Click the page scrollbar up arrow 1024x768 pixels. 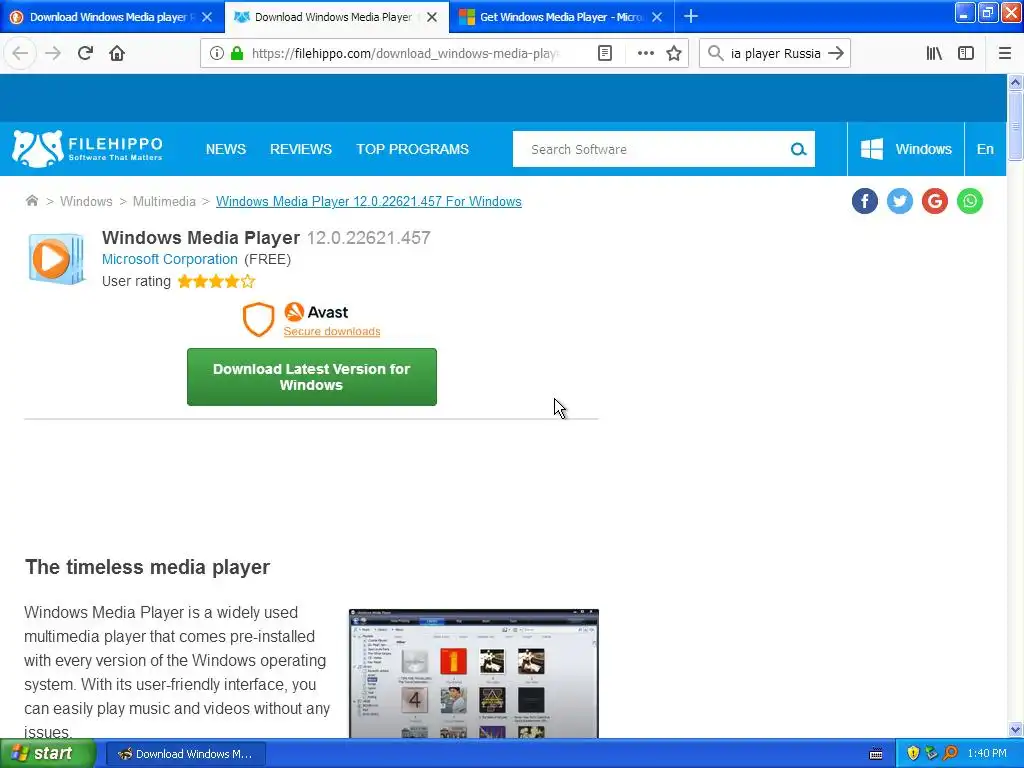click(1015, 82)
